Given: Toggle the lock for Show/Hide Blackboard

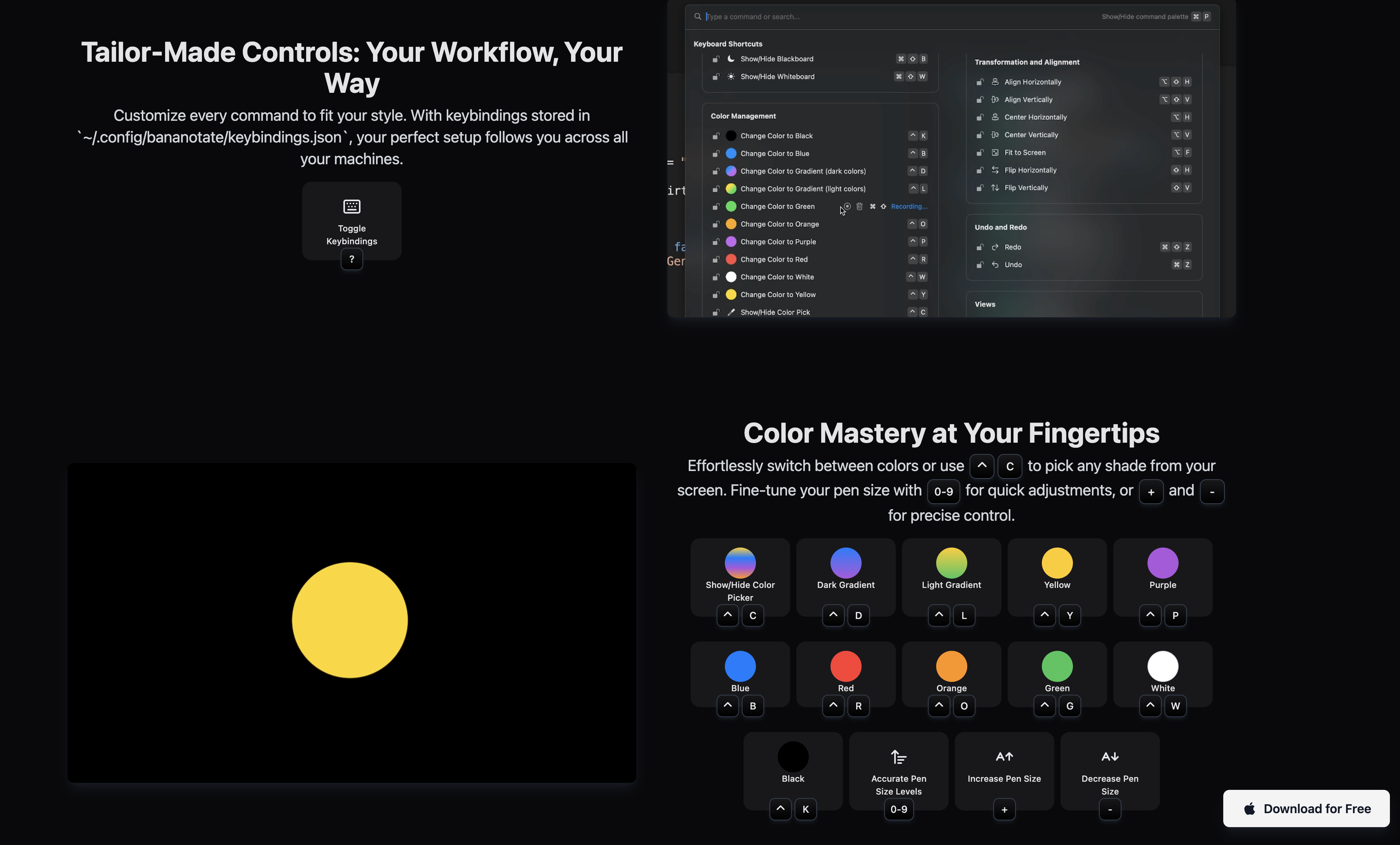Looking at the screenshot, I should 716,59.
